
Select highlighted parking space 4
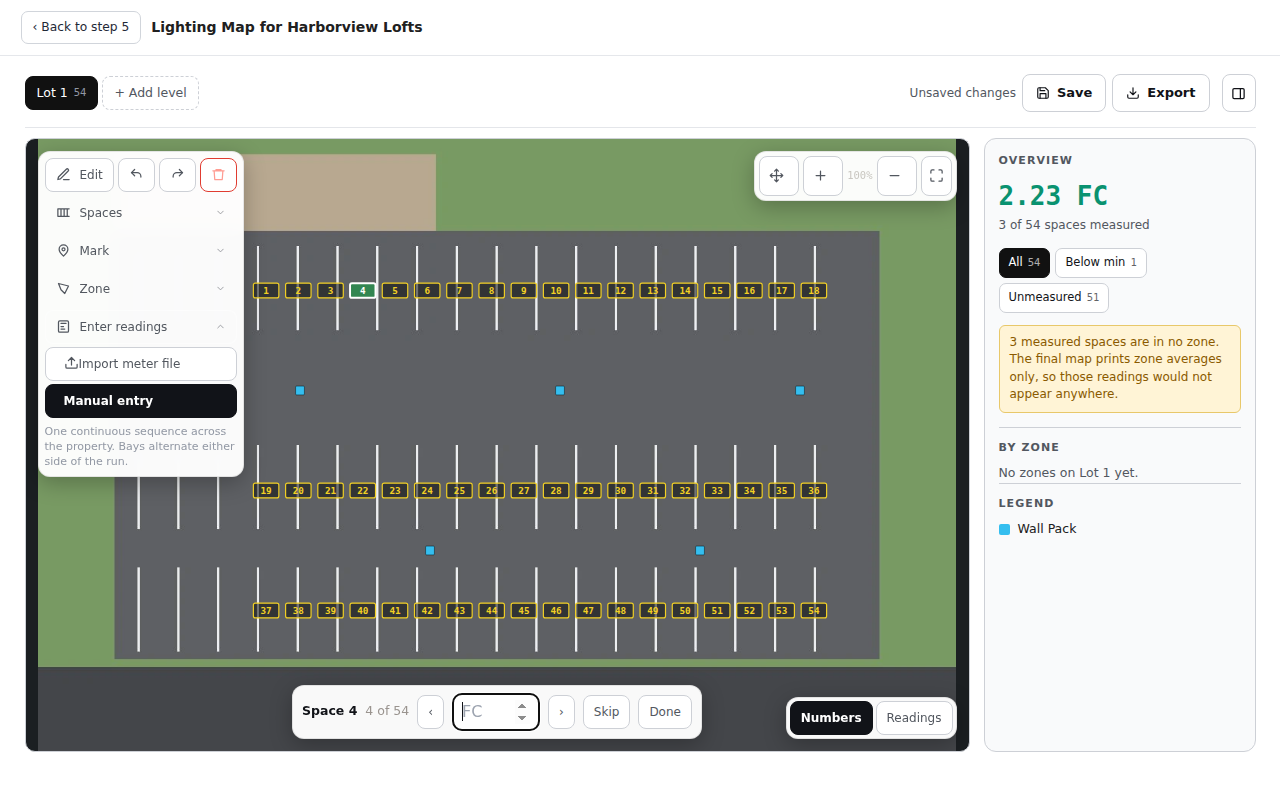[x=363, y=291]
